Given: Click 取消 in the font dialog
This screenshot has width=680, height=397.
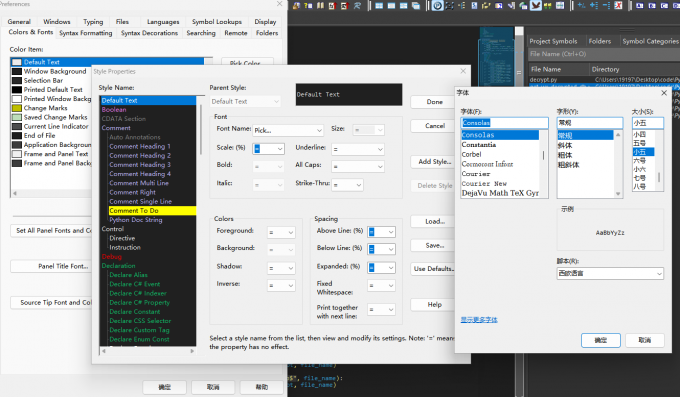Looking at the screenshot, I should (x=644, y=340).
